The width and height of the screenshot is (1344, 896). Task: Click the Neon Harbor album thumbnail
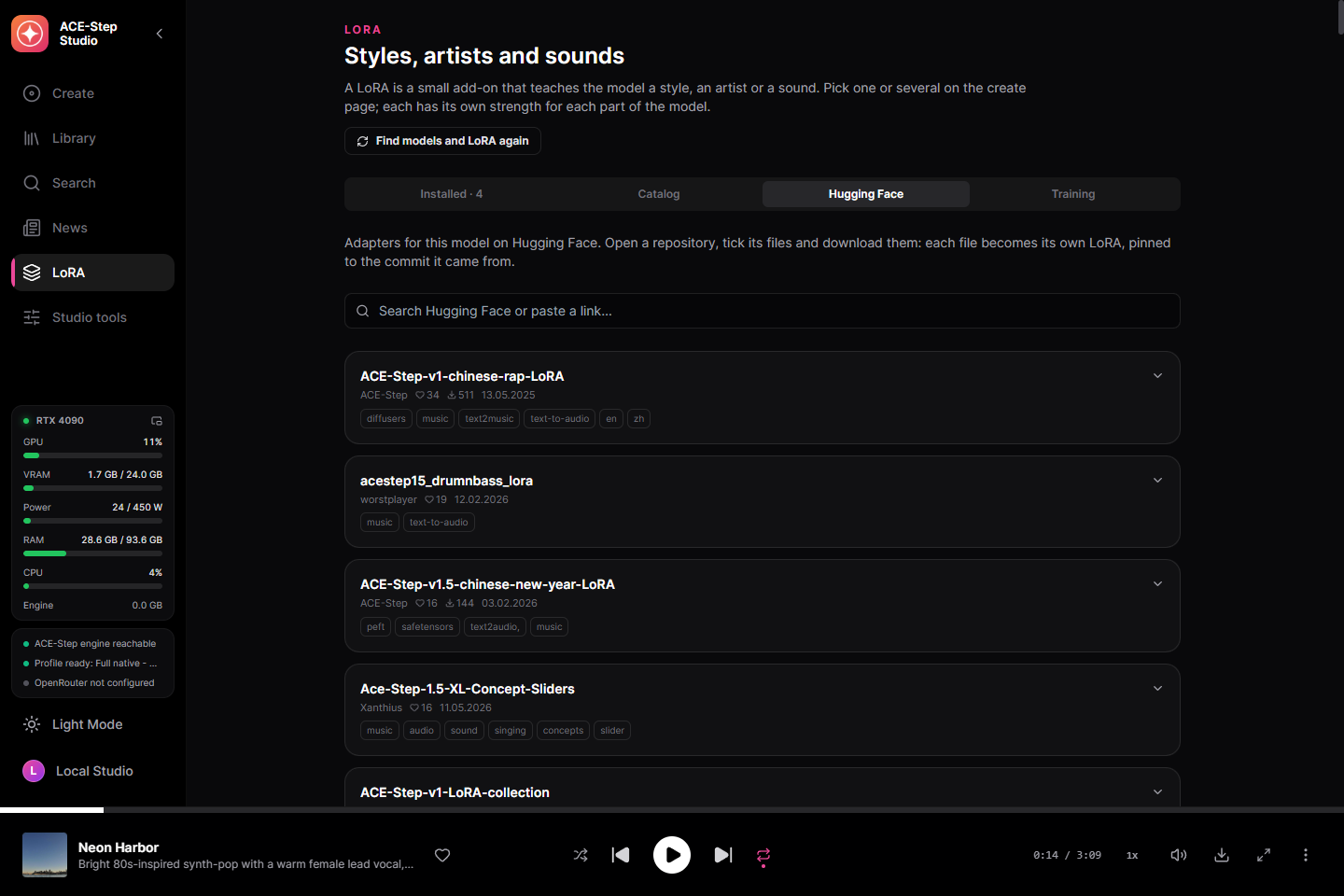point(45,855)
